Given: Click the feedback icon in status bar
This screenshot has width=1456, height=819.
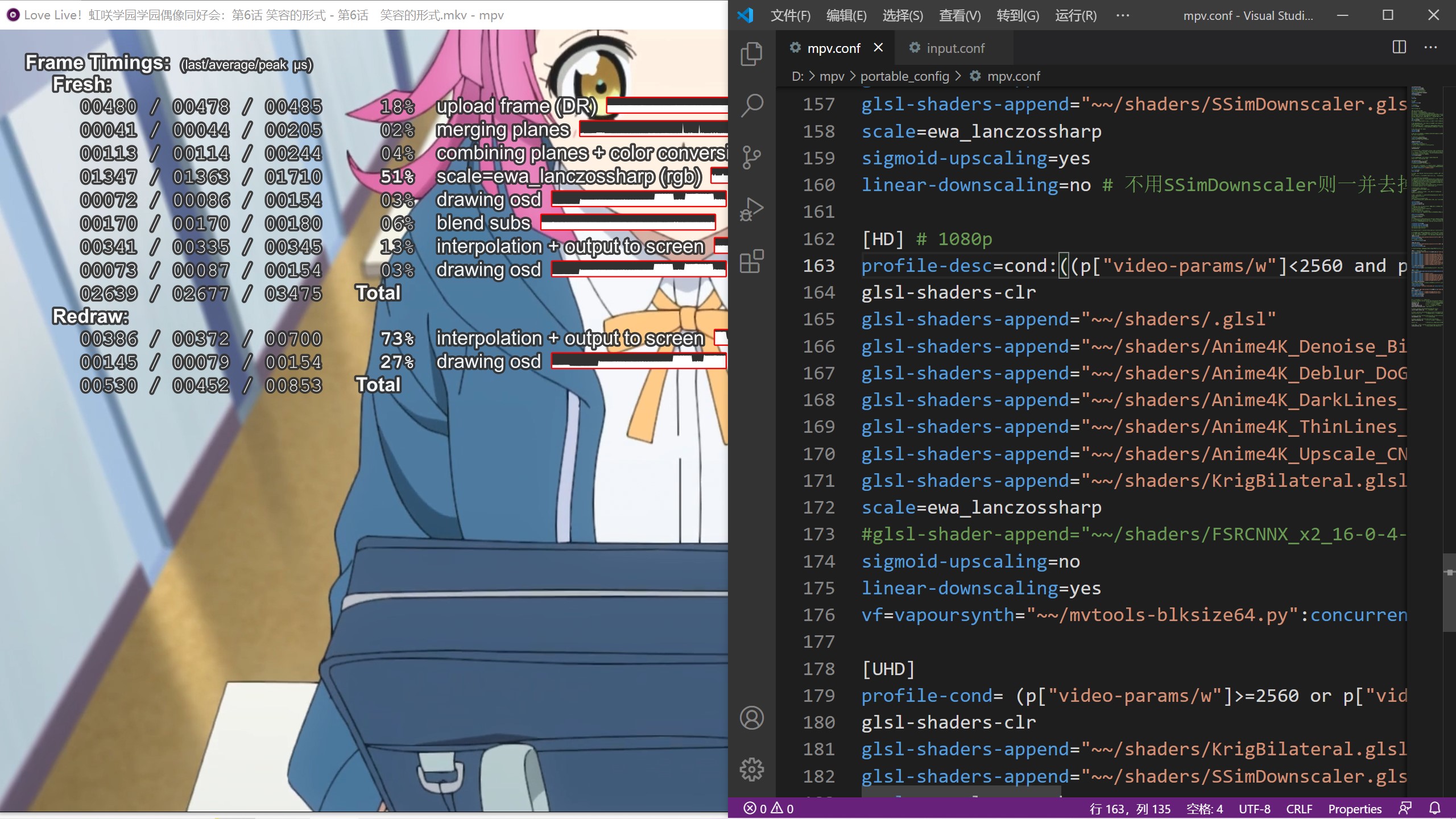Looking at the screenshot, I should 1405,808.
